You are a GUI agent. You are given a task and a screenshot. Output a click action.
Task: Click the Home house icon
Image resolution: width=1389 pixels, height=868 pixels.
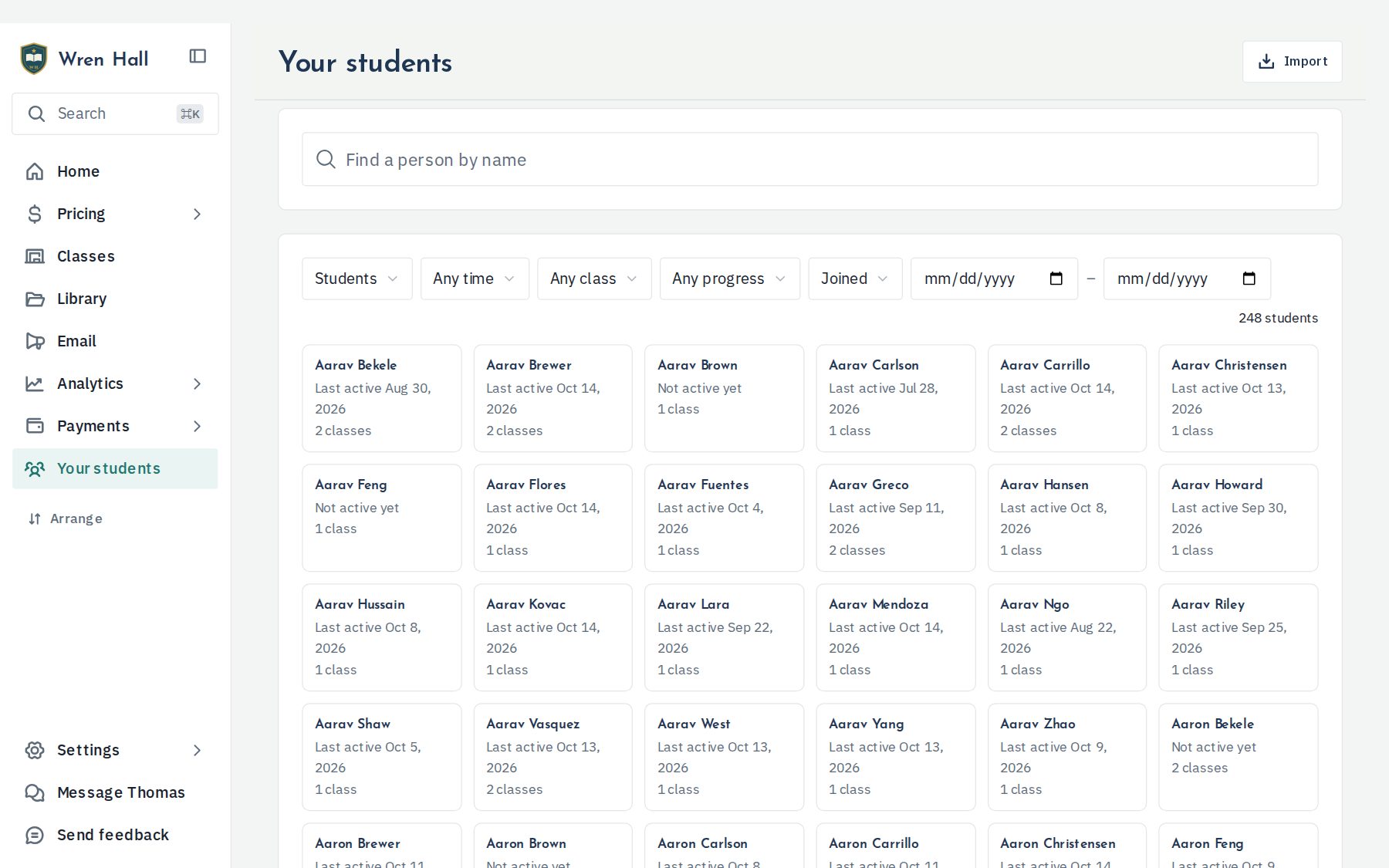click(35, 171)
